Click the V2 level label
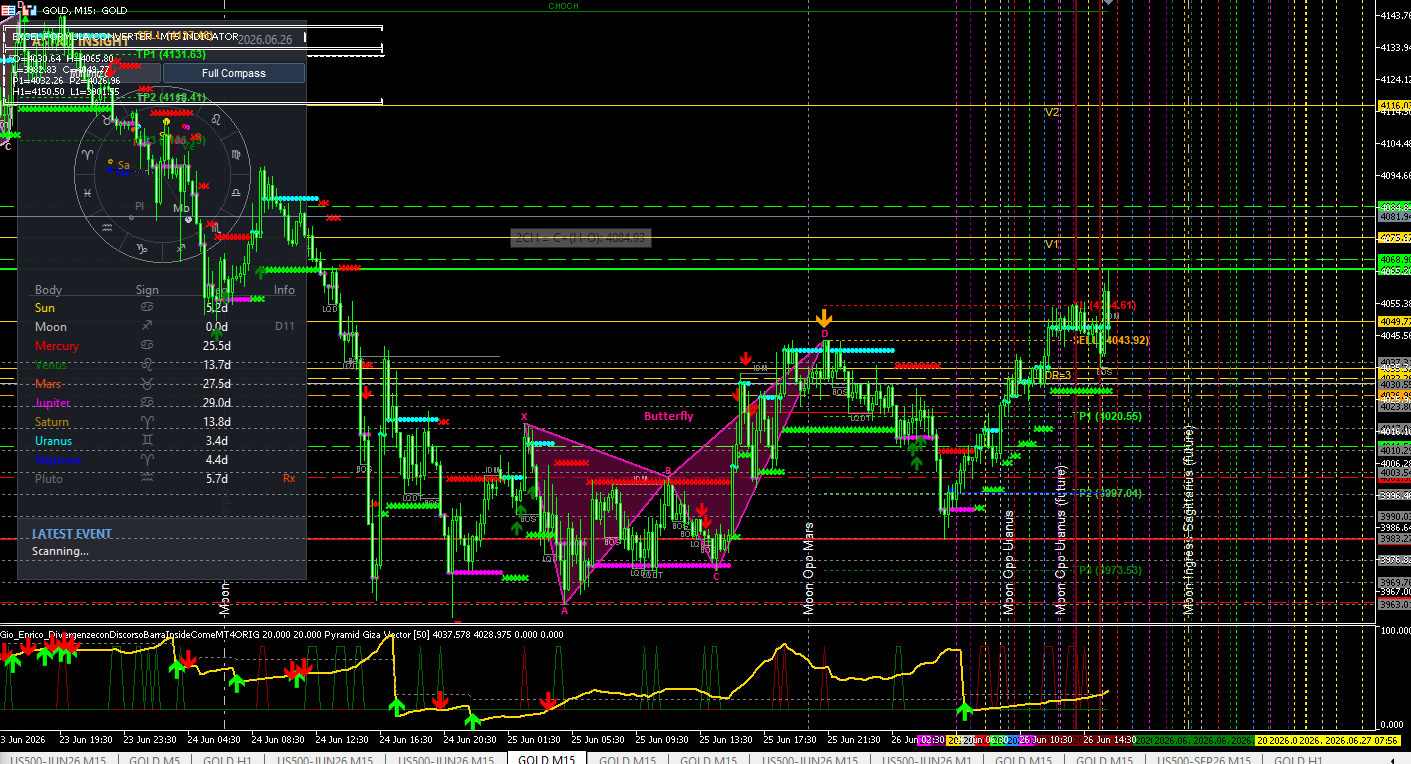 pos(1052,112)
